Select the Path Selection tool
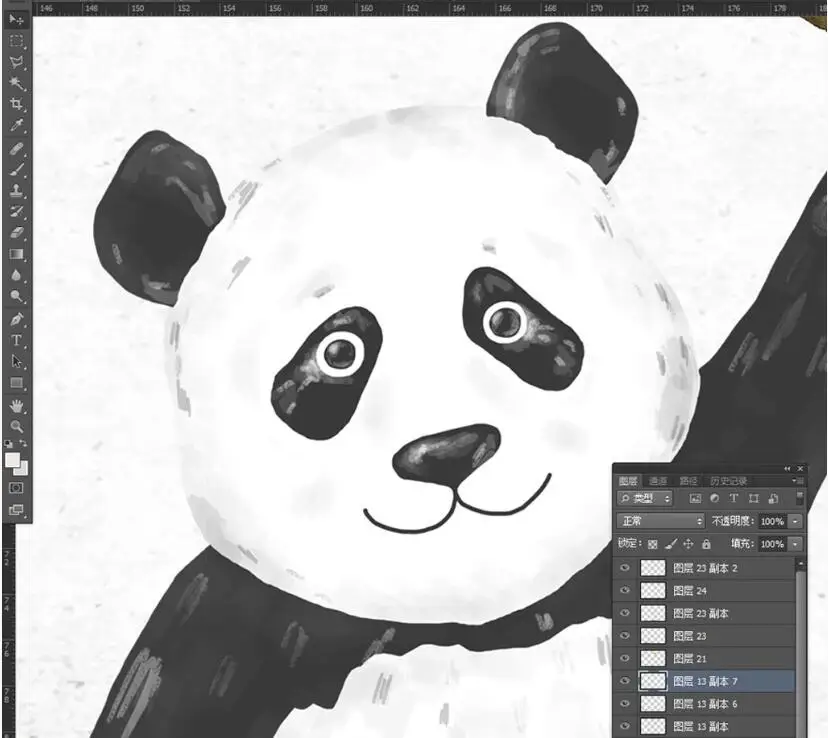The width and height of the screenshot is (828, 738). point(16,362)
